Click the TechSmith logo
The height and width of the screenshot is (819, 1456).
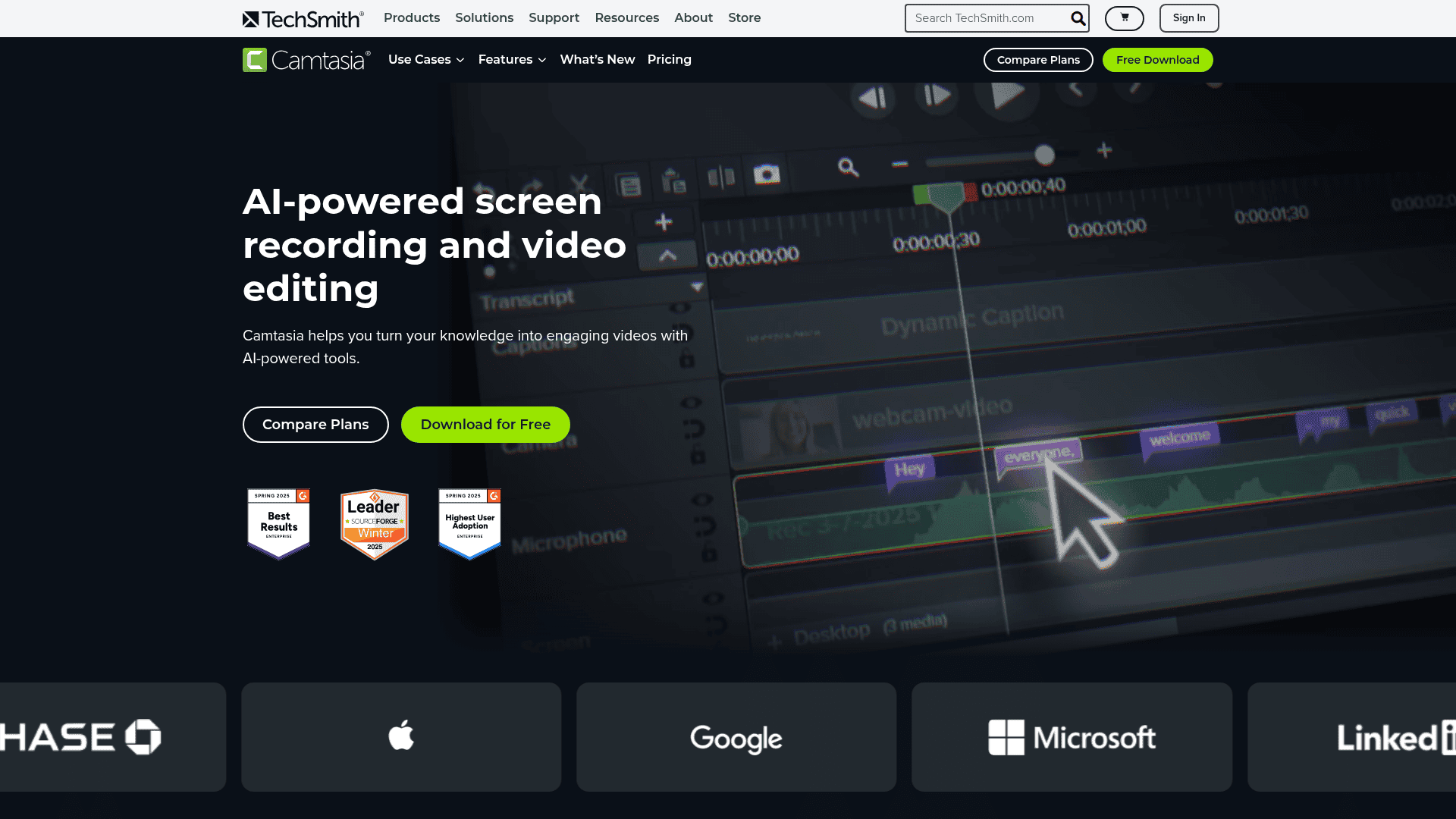[x=303, y=18]
